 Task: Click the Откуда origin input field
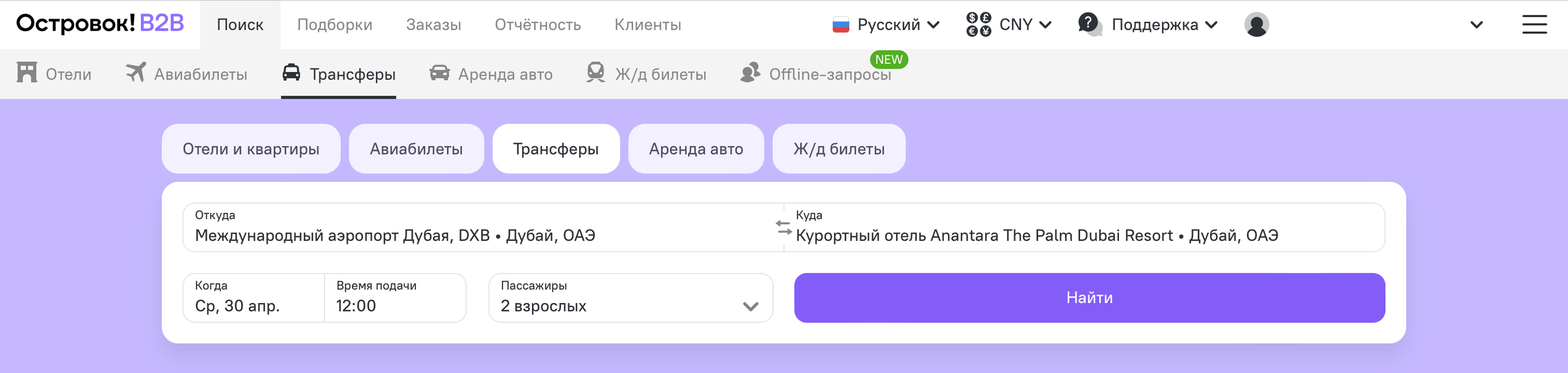pos(475,228)
